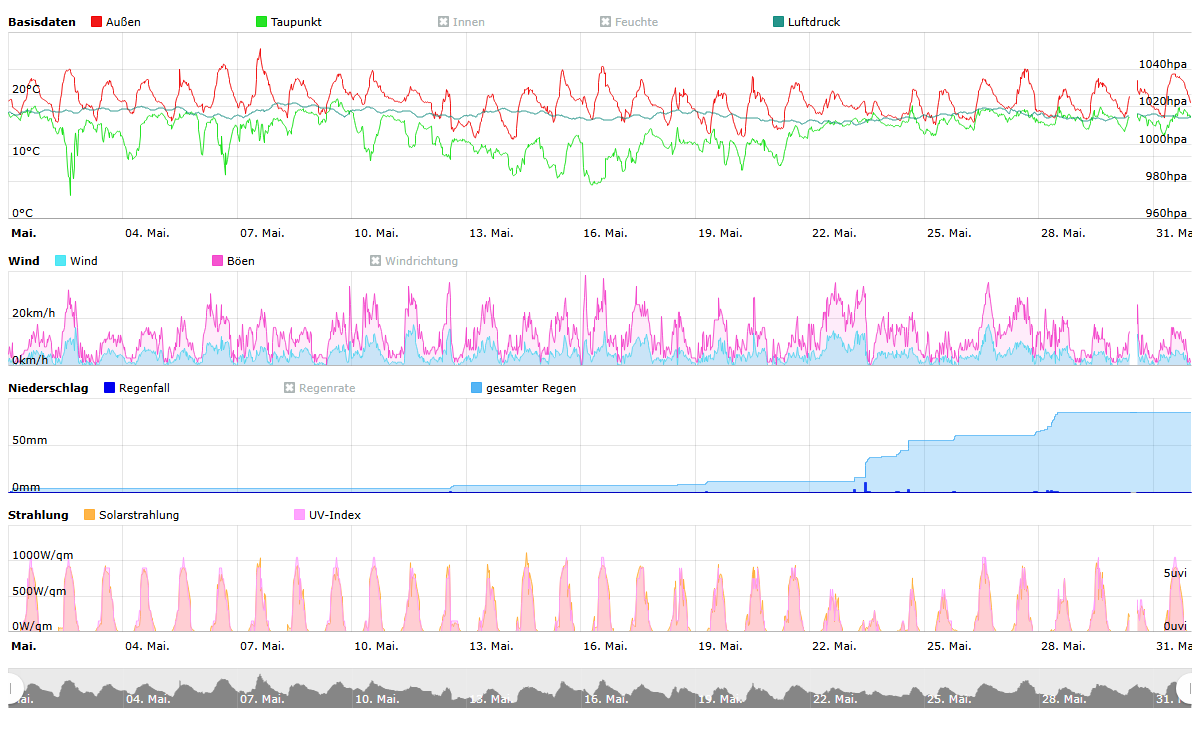
Task: Enable the Windrichtung series checkbox
Action: (376, 261)
